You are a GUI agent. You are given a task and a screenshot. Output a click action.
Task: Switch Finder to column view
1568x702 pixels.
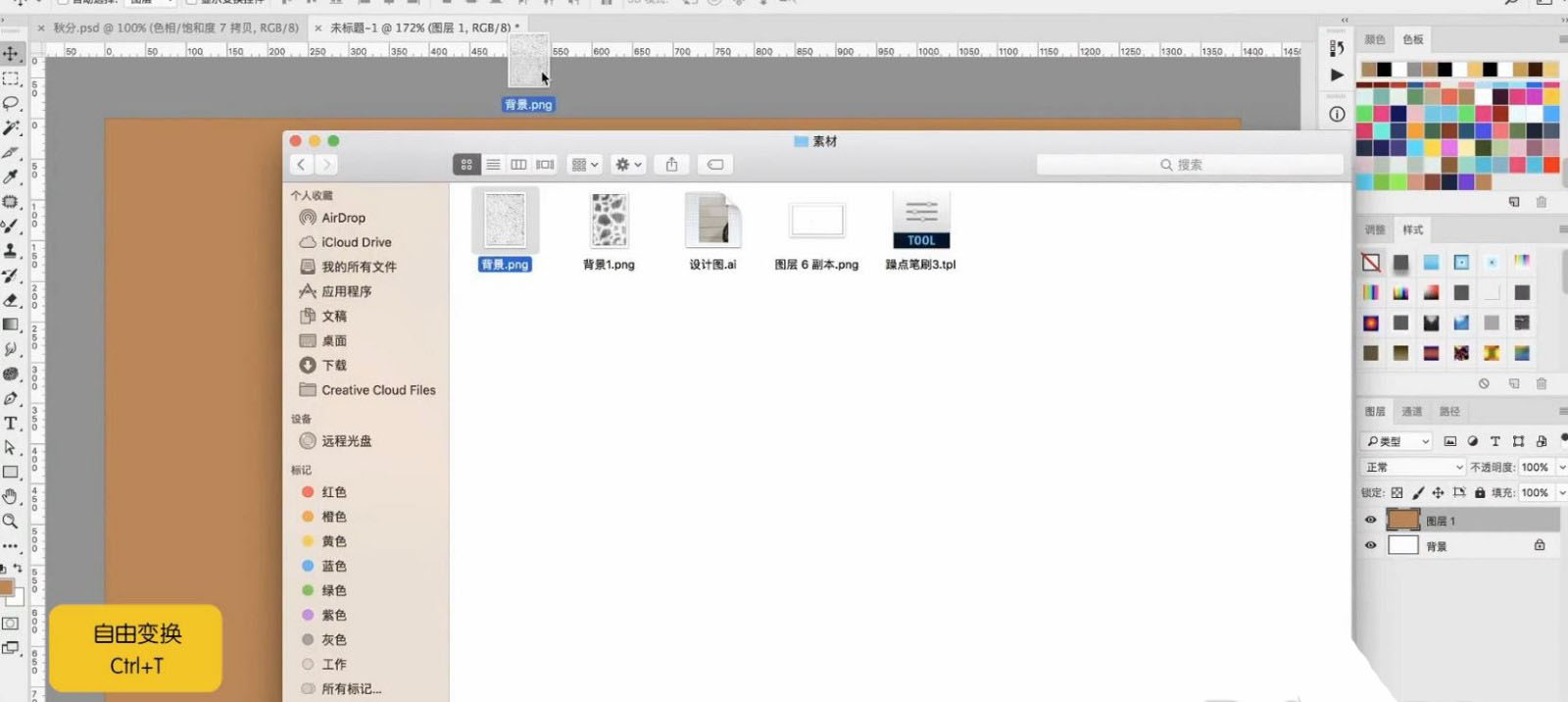point(518,165)
